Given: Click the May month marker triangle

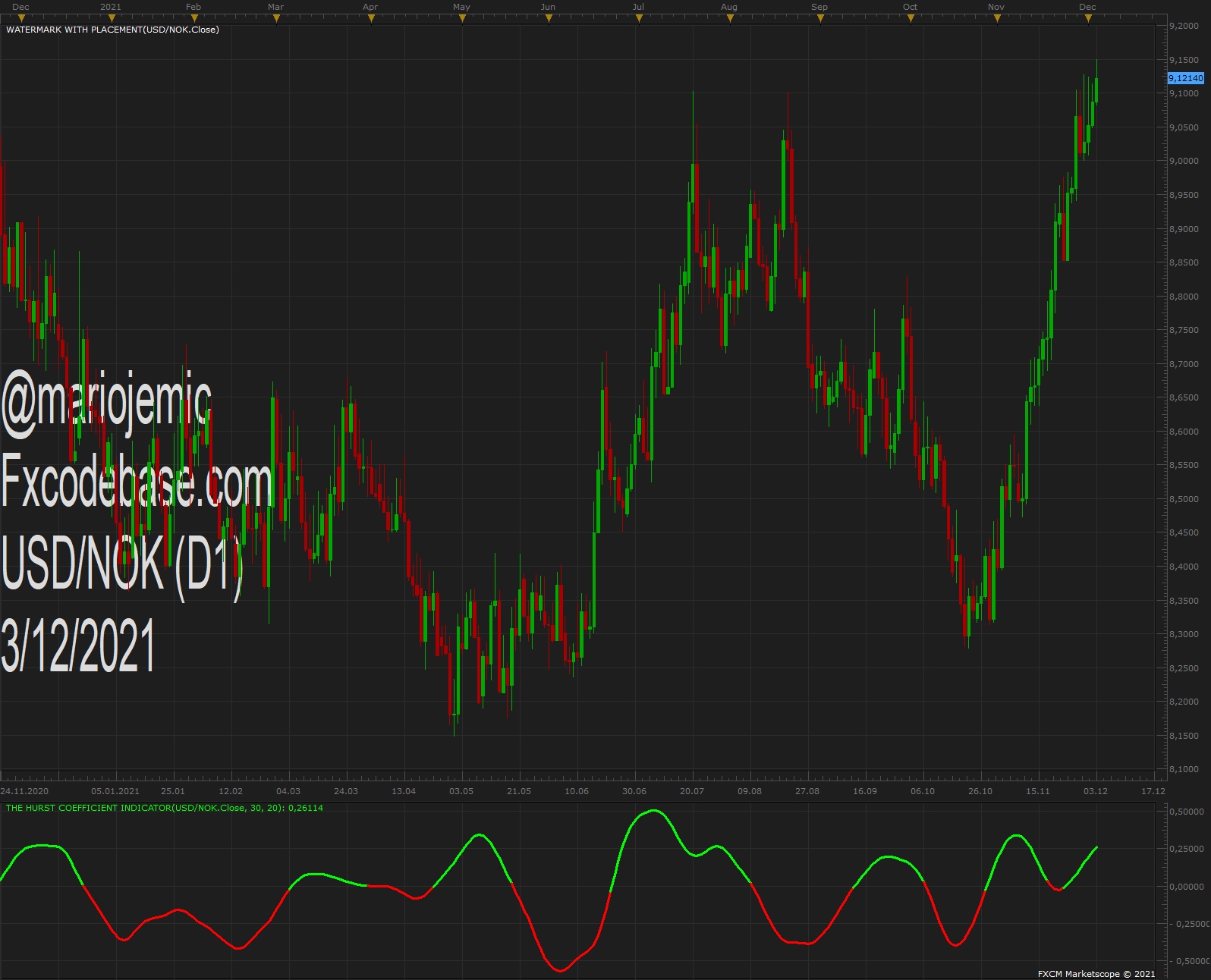Looking at the screenshot, I should point(462,18).
